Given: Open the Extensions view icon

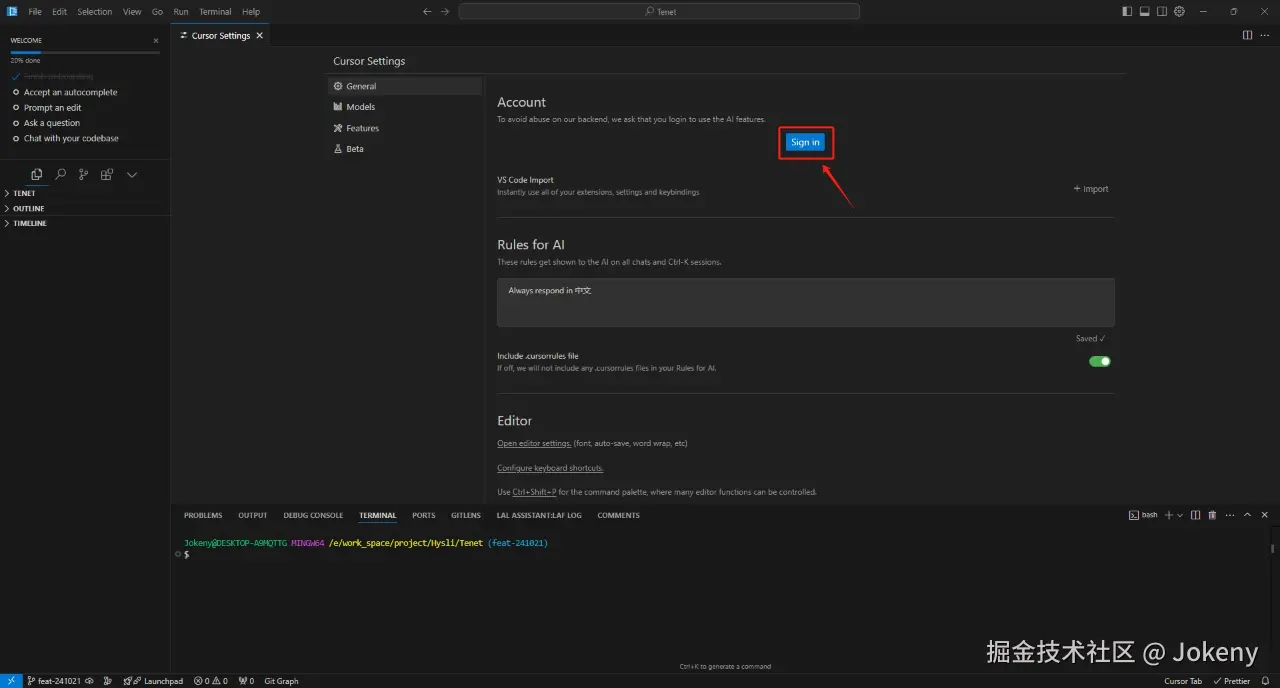Looking at the screenshot, I should tap(107, 174).
